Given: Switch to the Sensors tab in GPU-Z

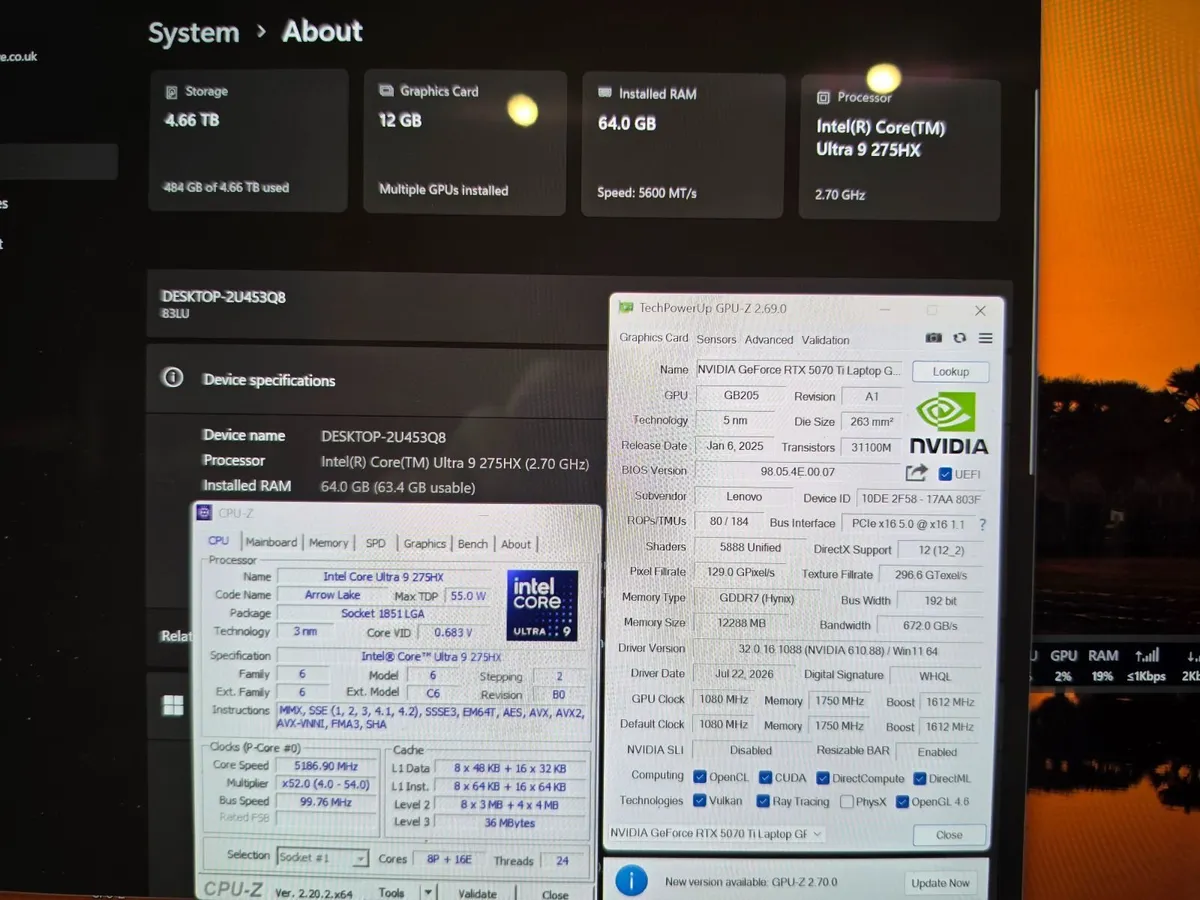Looking at the screenshot, I should (x=716, y=339).
